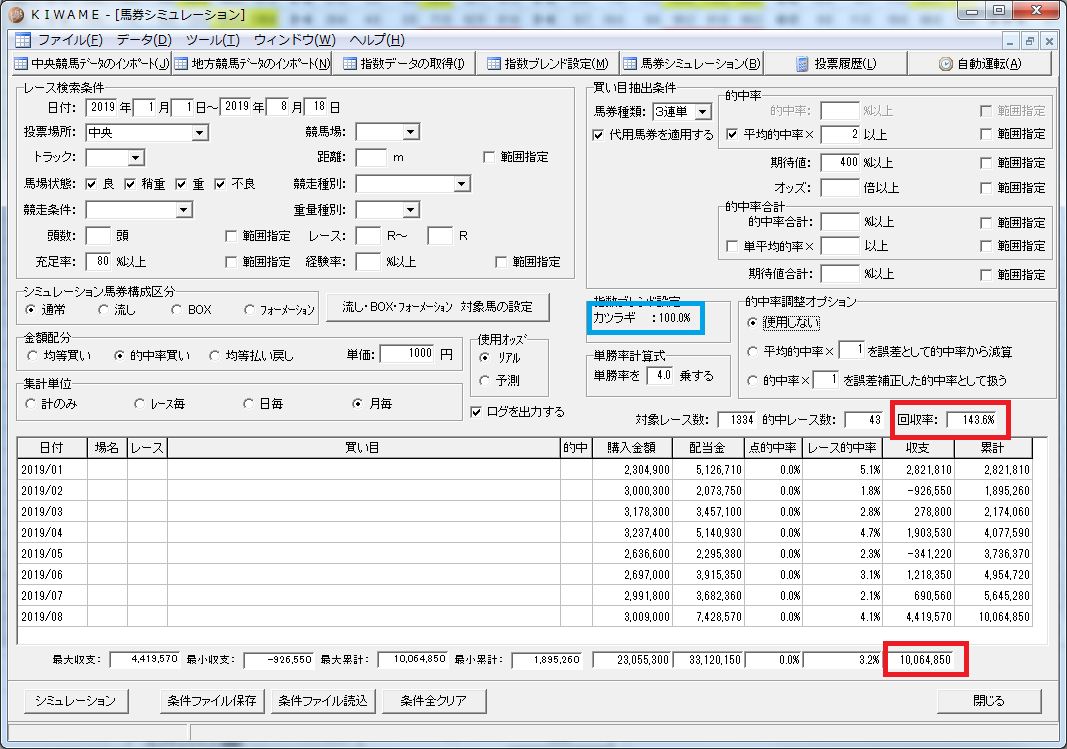Toggle 代用馬券を適用する checkbox

(598, 135)
